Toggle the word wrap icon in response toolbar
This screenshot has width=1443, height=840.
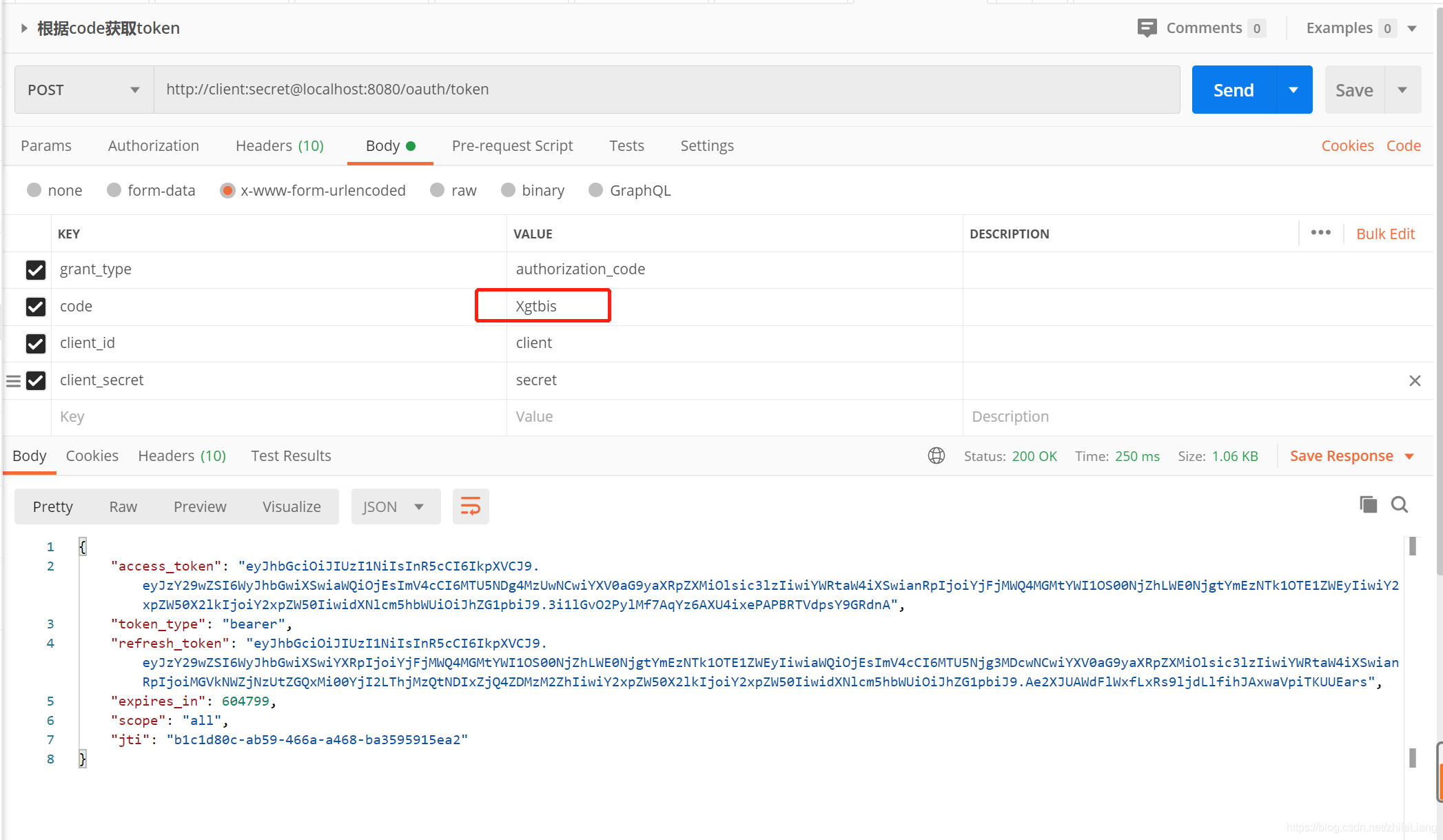(x=471, y=506)
